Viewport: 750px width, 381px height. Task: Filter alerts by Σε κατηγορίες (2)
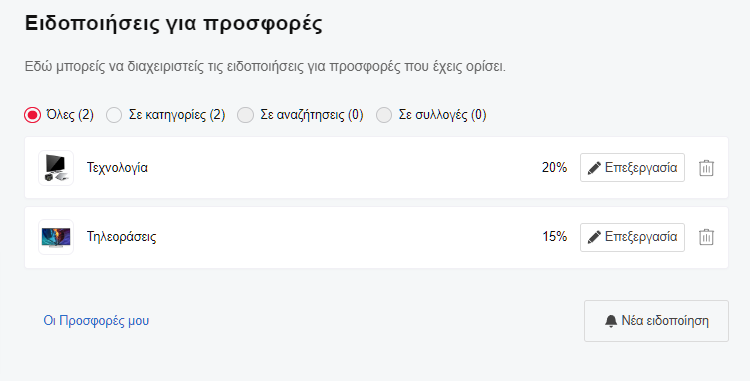pyautogui.click(x=114, y=115)
